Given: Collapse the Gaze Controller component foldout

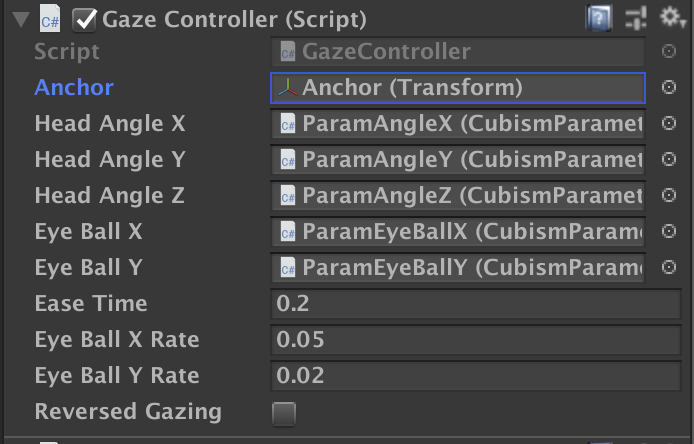Looking at the screenshot, I should (18, 18).
